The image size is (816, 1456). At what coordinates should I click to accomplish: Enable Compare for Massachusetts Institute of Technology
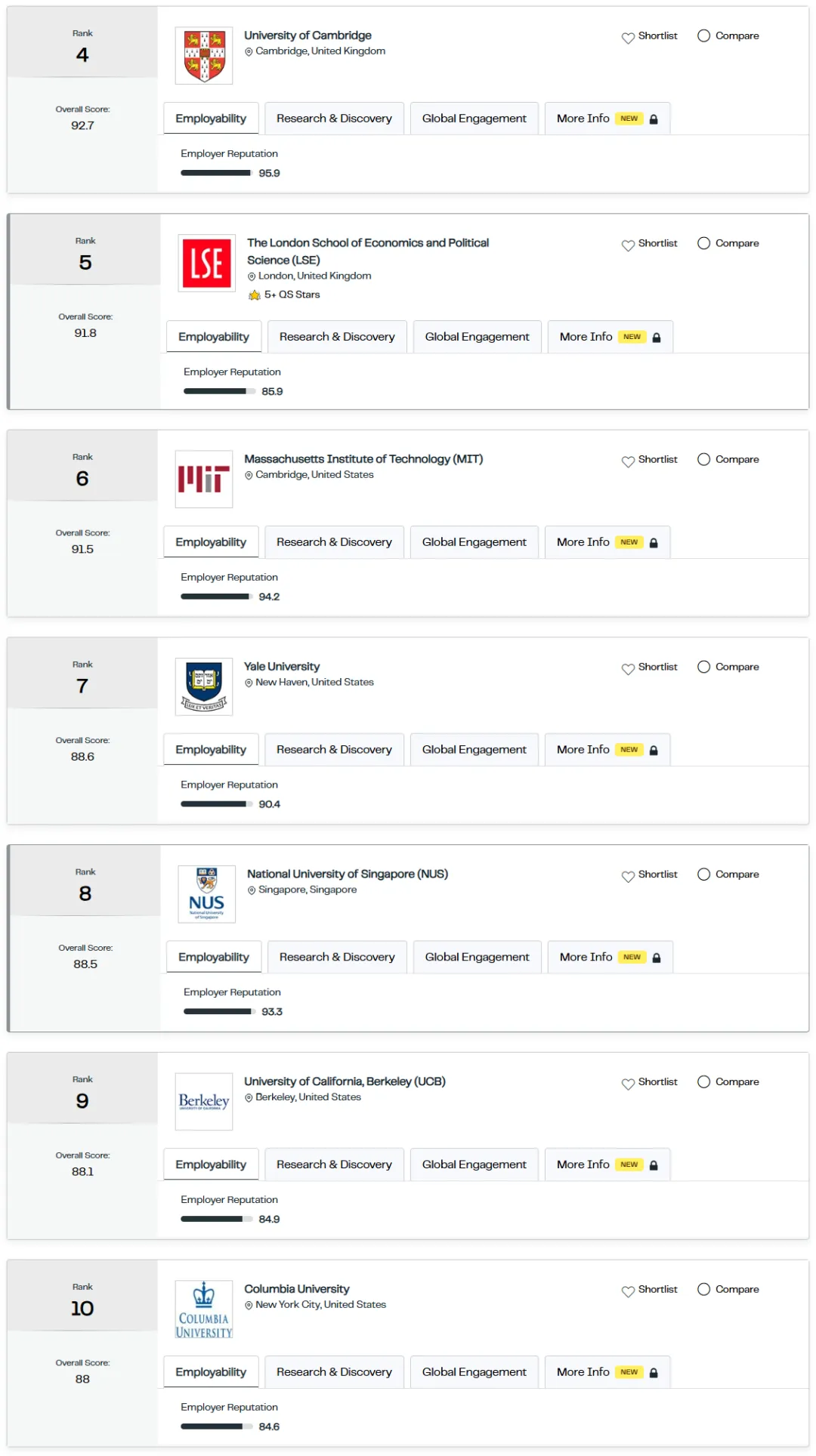click(703, 459)
